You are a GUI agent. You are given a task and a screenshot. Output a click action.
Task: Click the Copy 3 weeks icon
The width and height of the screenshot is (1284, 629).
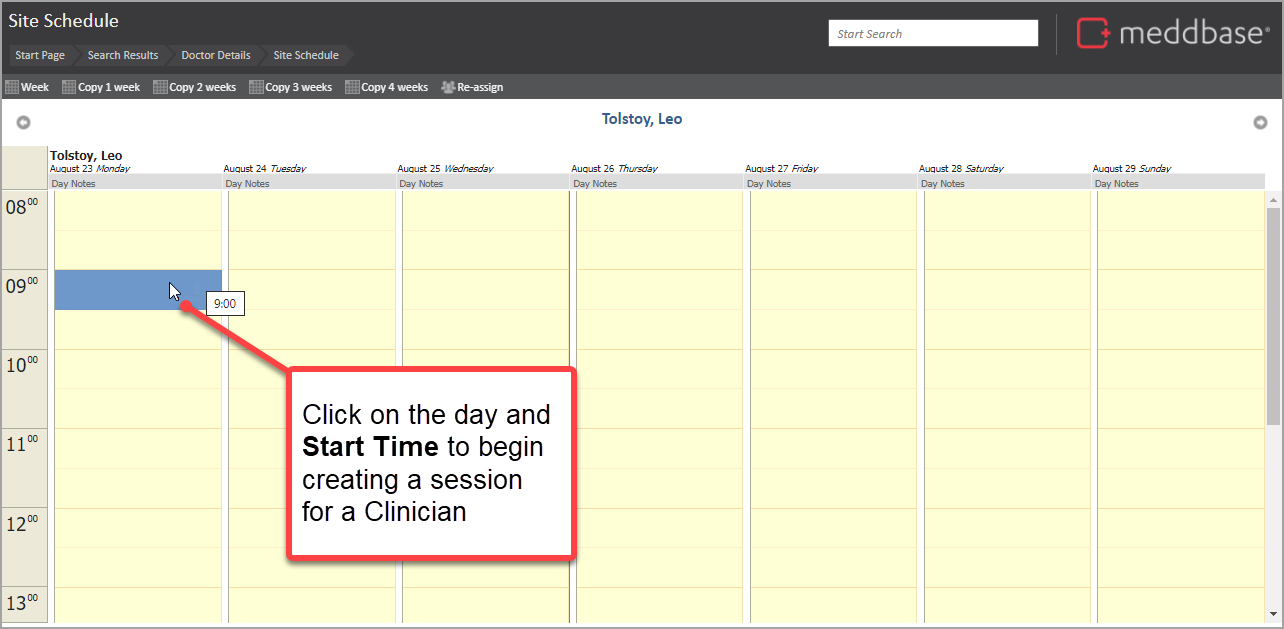(x=256, y=87)
